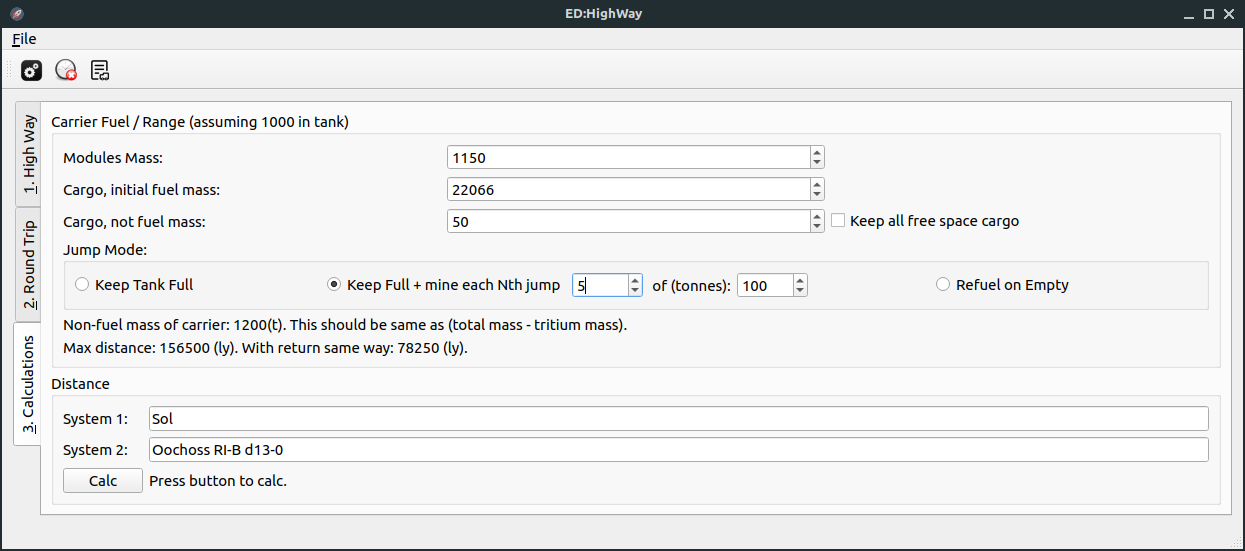Decrease Cargo not fuel mass

[817, 227]
